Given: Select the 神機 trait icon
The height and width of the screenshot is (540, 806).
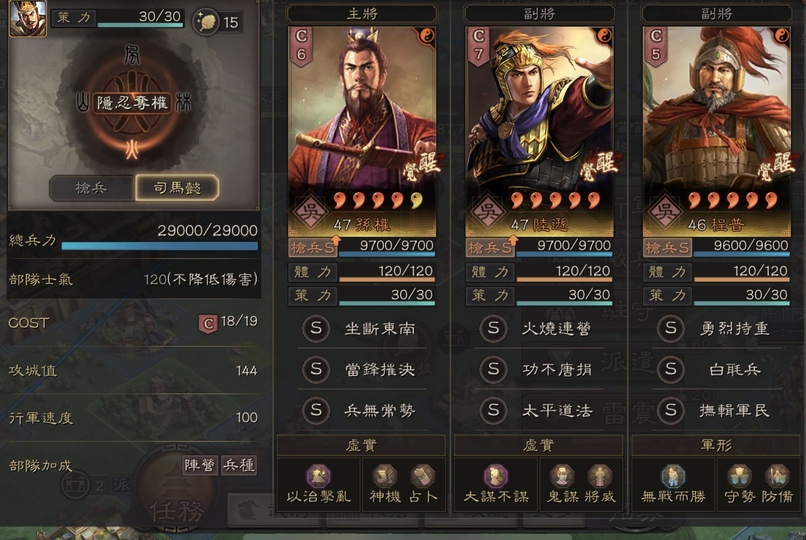Looking at the screenshot, I should point(384,476).
